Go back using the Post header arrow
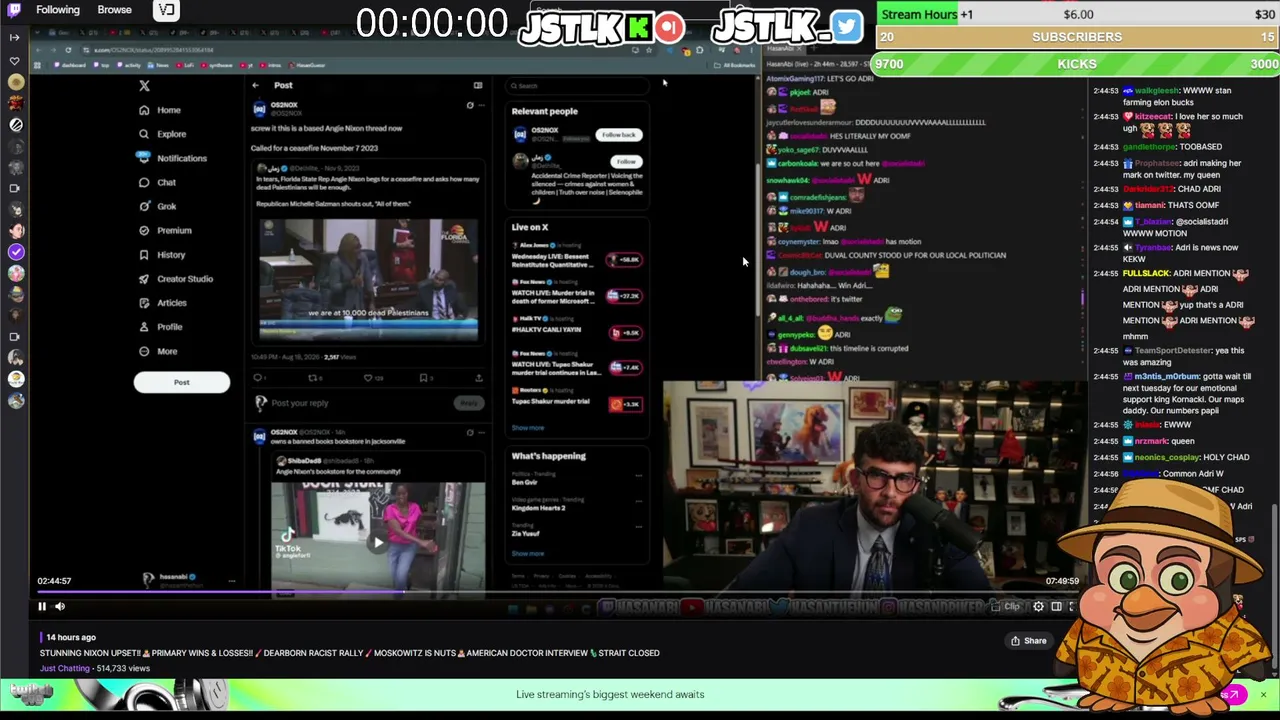1280x720 pixels. tap(256, 86)
